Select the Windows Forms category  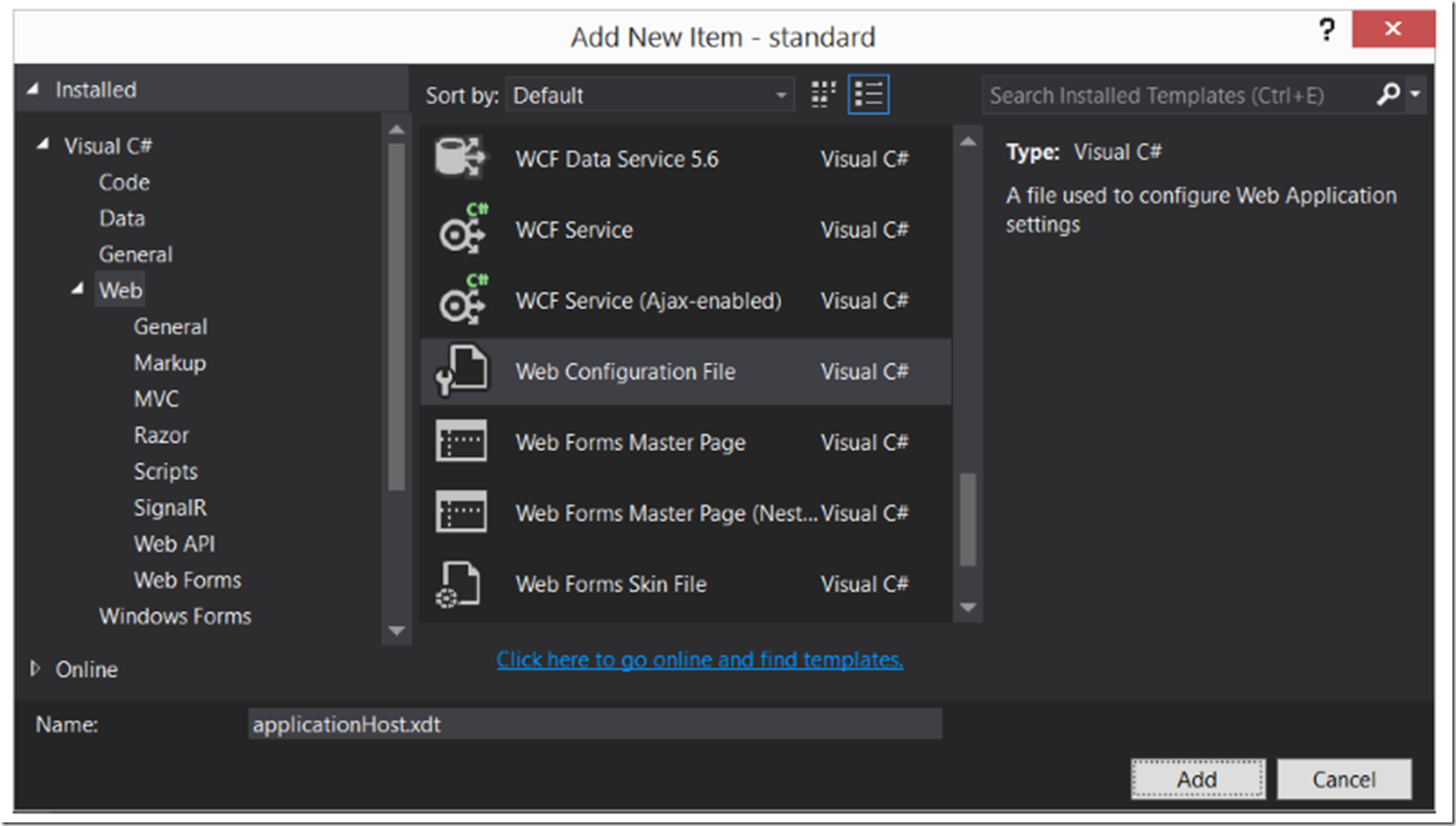pos(176,616)
